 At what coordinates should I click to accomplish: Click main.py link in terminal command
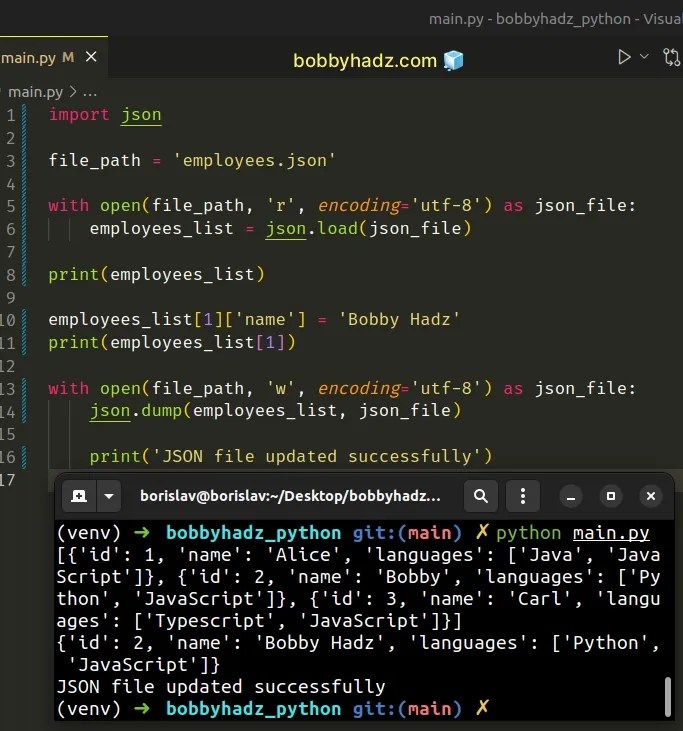[611, 533]
